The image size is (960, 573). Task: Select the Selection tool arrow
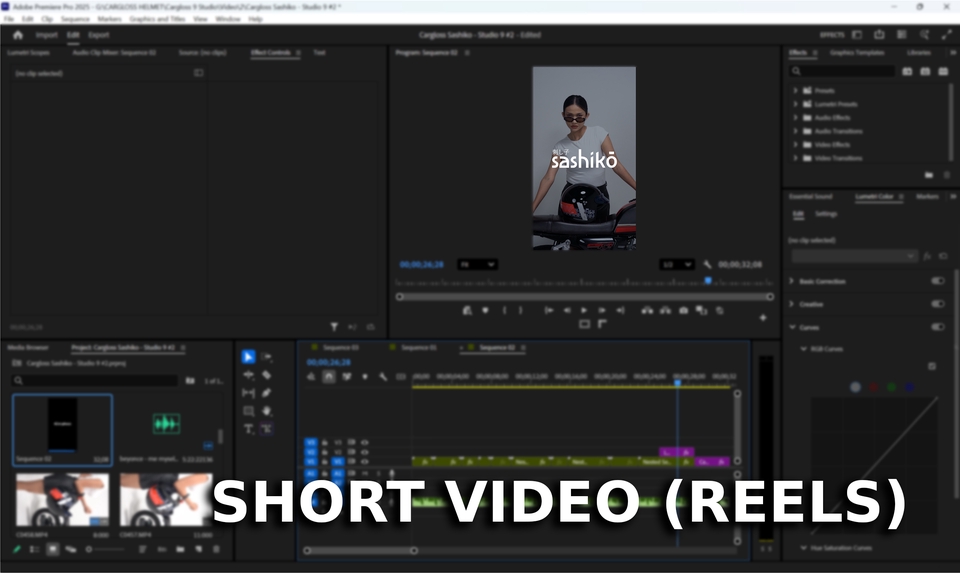pyautogui.click(x=248, y=357)
